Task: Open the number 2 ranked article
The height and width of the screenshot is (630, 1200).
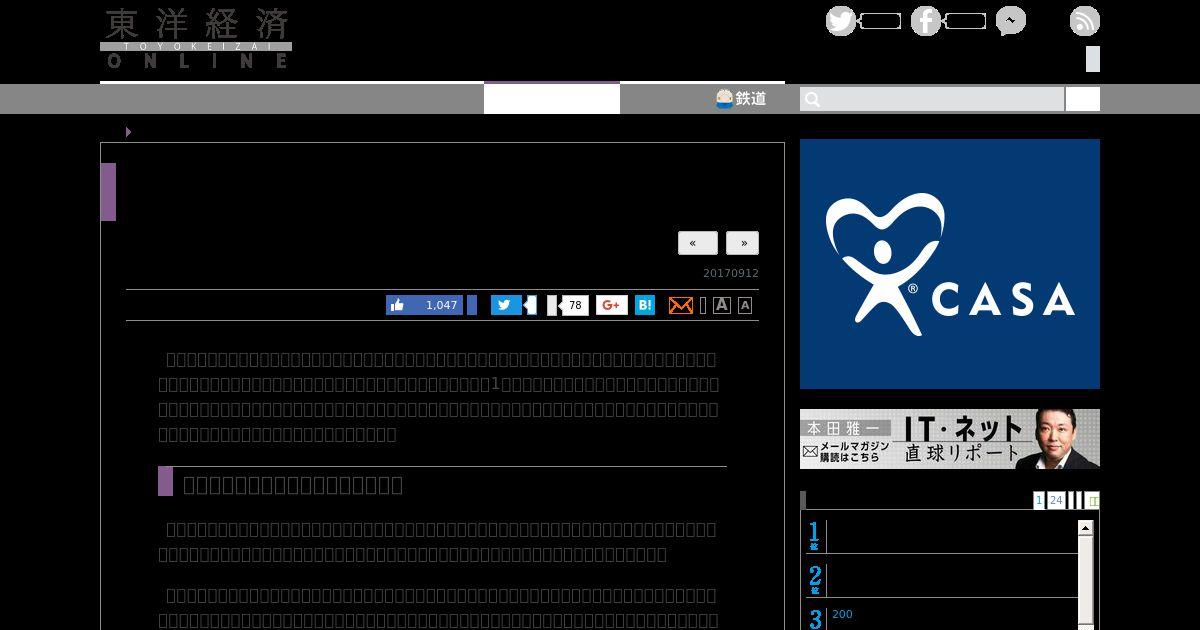Action: click(941, 580)
